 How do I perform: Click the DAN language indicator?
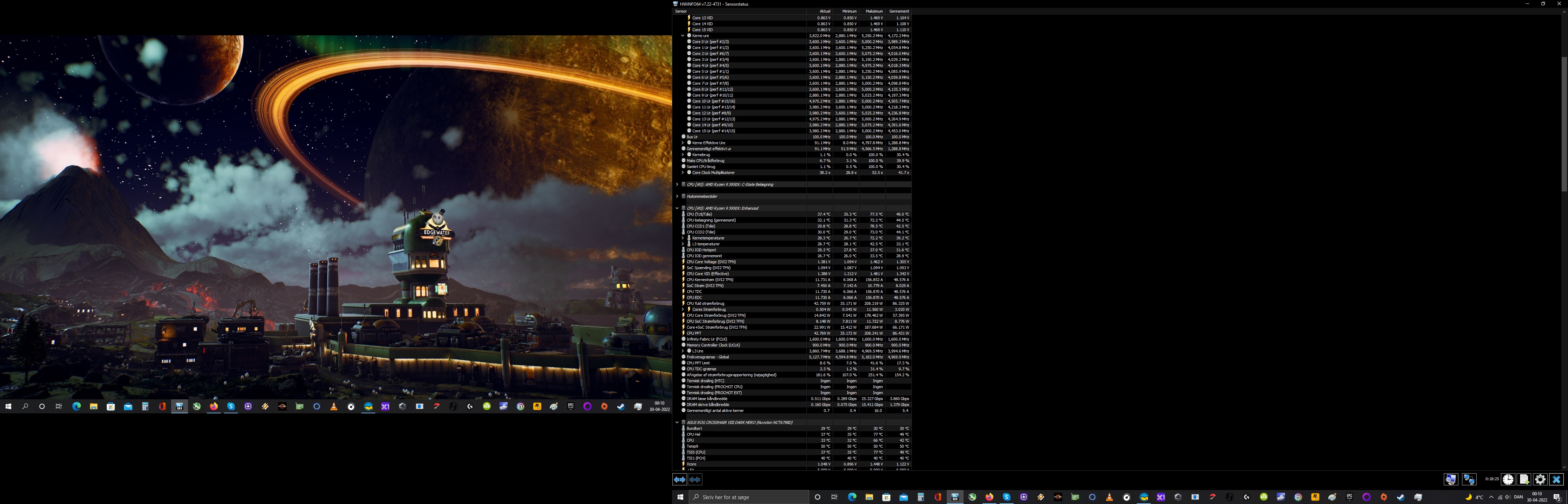[x=1518, y=497]
